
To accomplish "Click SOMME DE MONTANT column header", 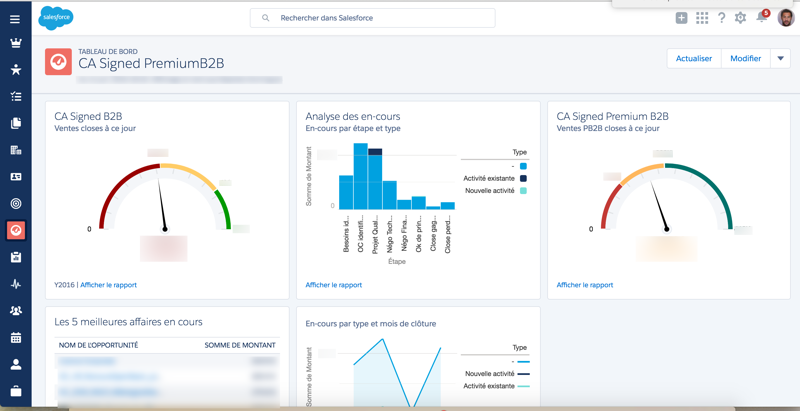I will click(x=240, y=345).
